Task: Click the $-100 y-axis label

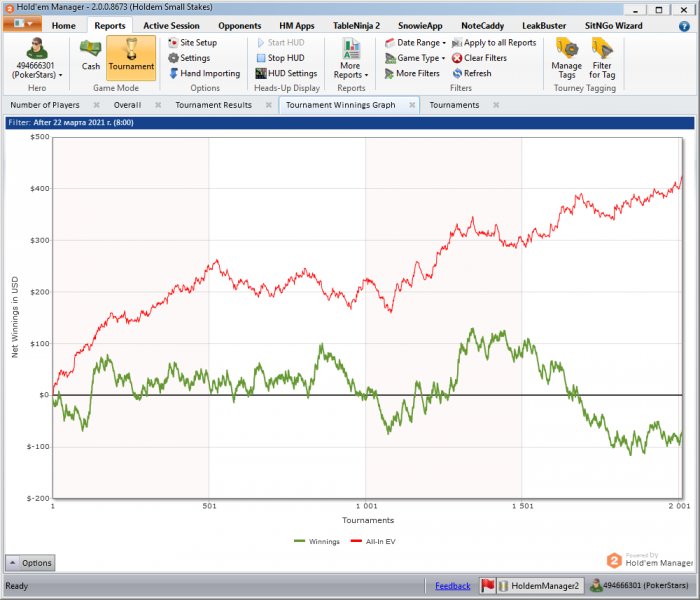Action: tap(38, 447)
